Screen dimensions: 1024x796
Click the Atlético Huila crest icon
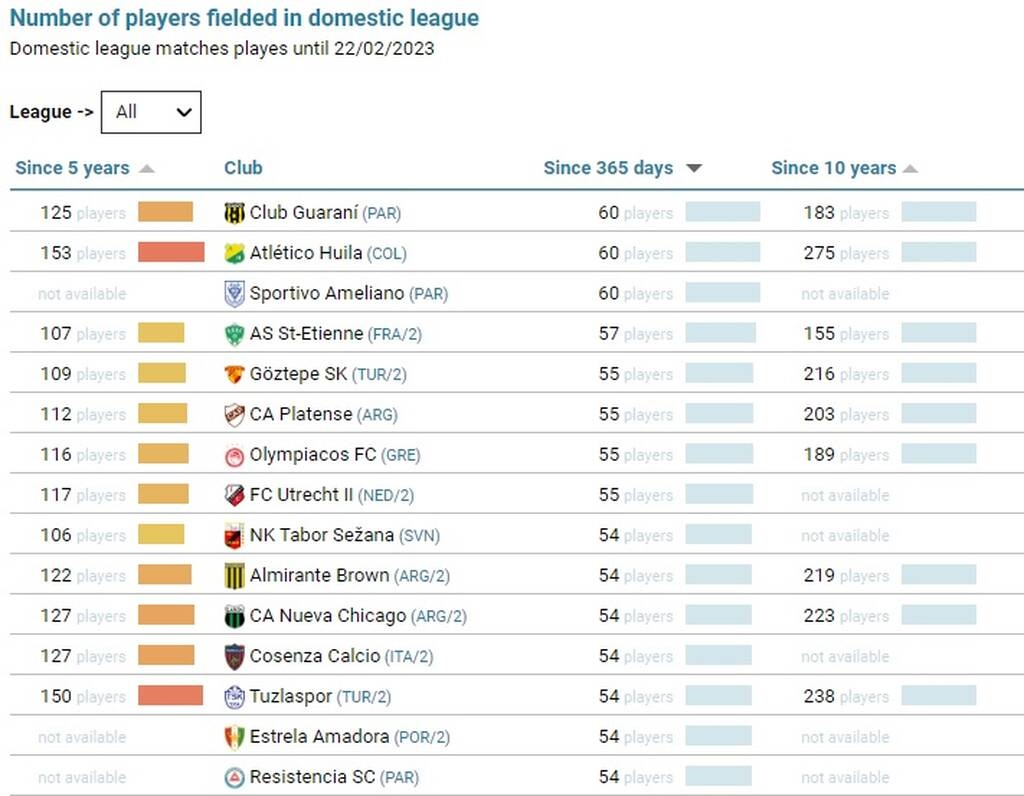coord(234,253)
